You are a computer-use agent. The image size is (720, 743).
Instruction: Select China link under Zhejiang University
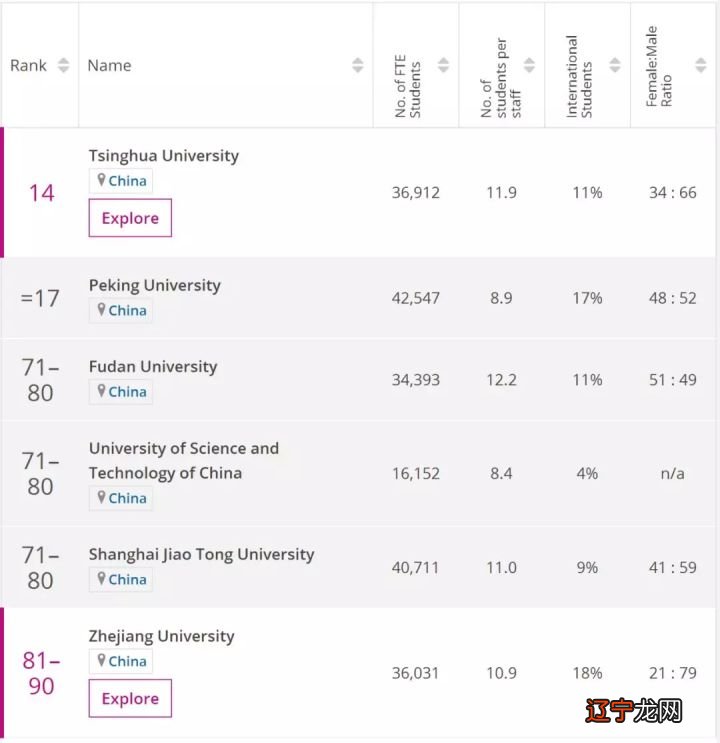[127, 661]
